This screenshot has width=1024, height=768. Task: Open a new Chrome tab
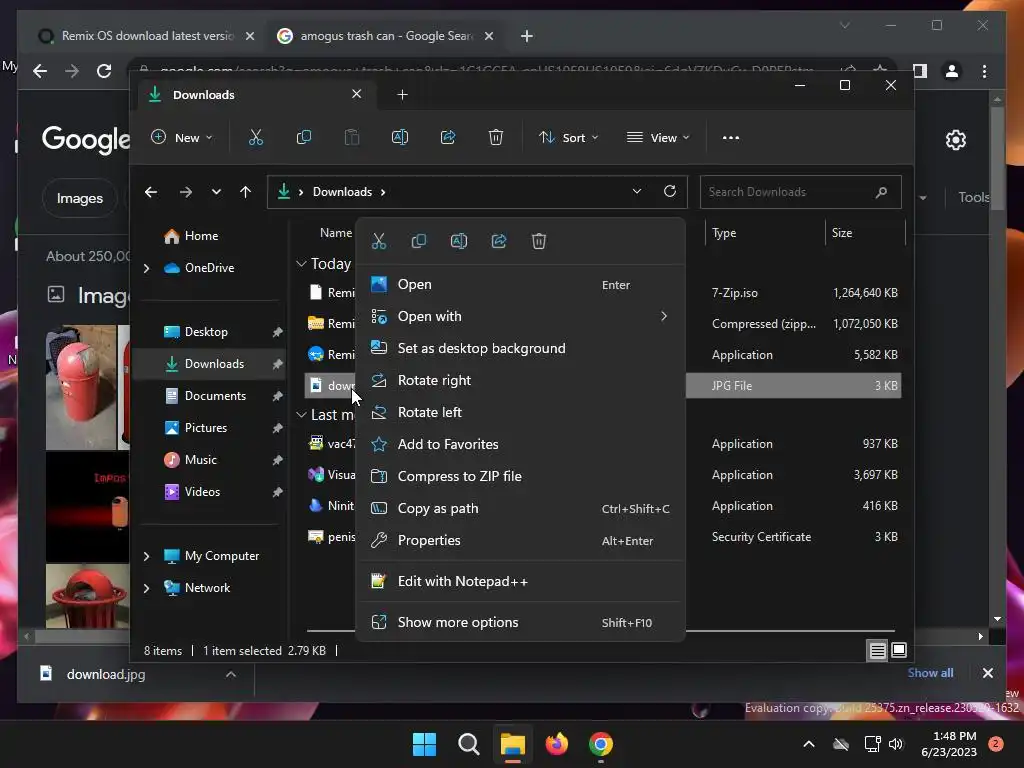(x=527, y=36)
